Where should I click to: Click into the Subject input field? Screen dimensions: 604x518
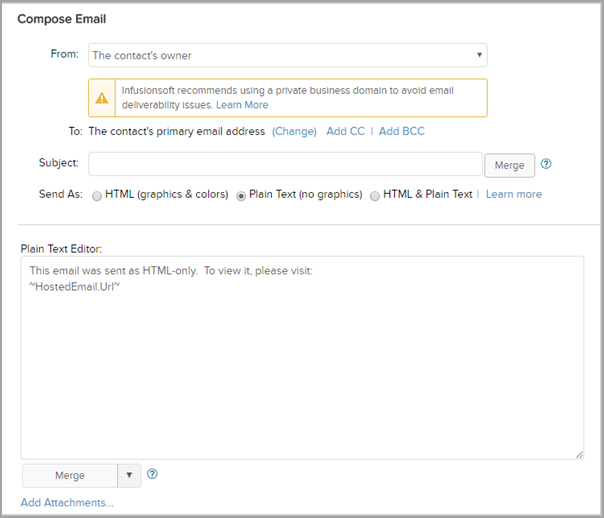[285, 164]
